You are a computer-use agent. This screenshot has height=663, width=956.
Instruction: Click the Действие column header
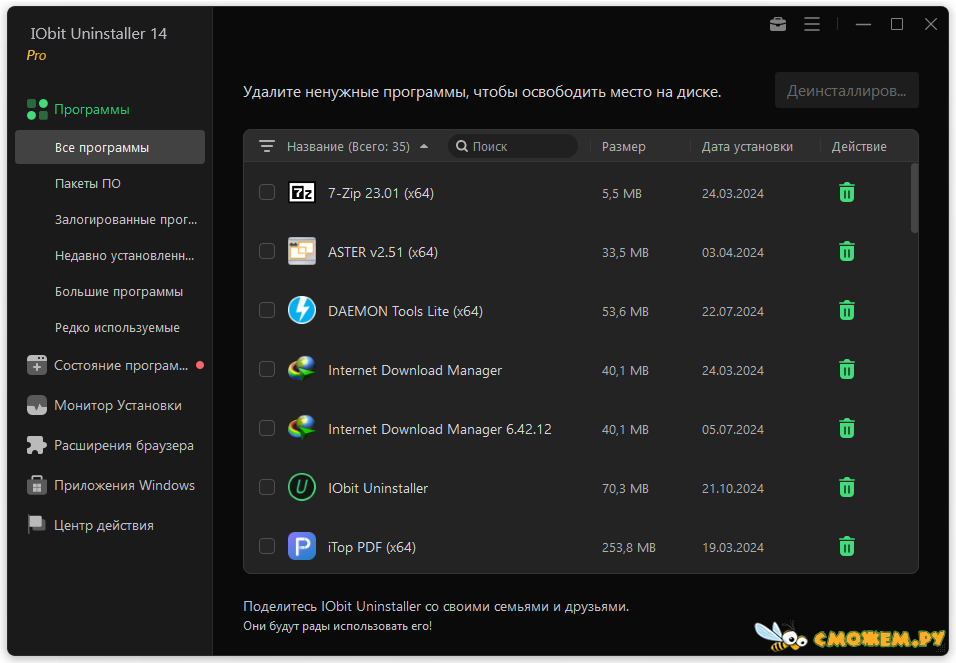[x=859, y=146]
